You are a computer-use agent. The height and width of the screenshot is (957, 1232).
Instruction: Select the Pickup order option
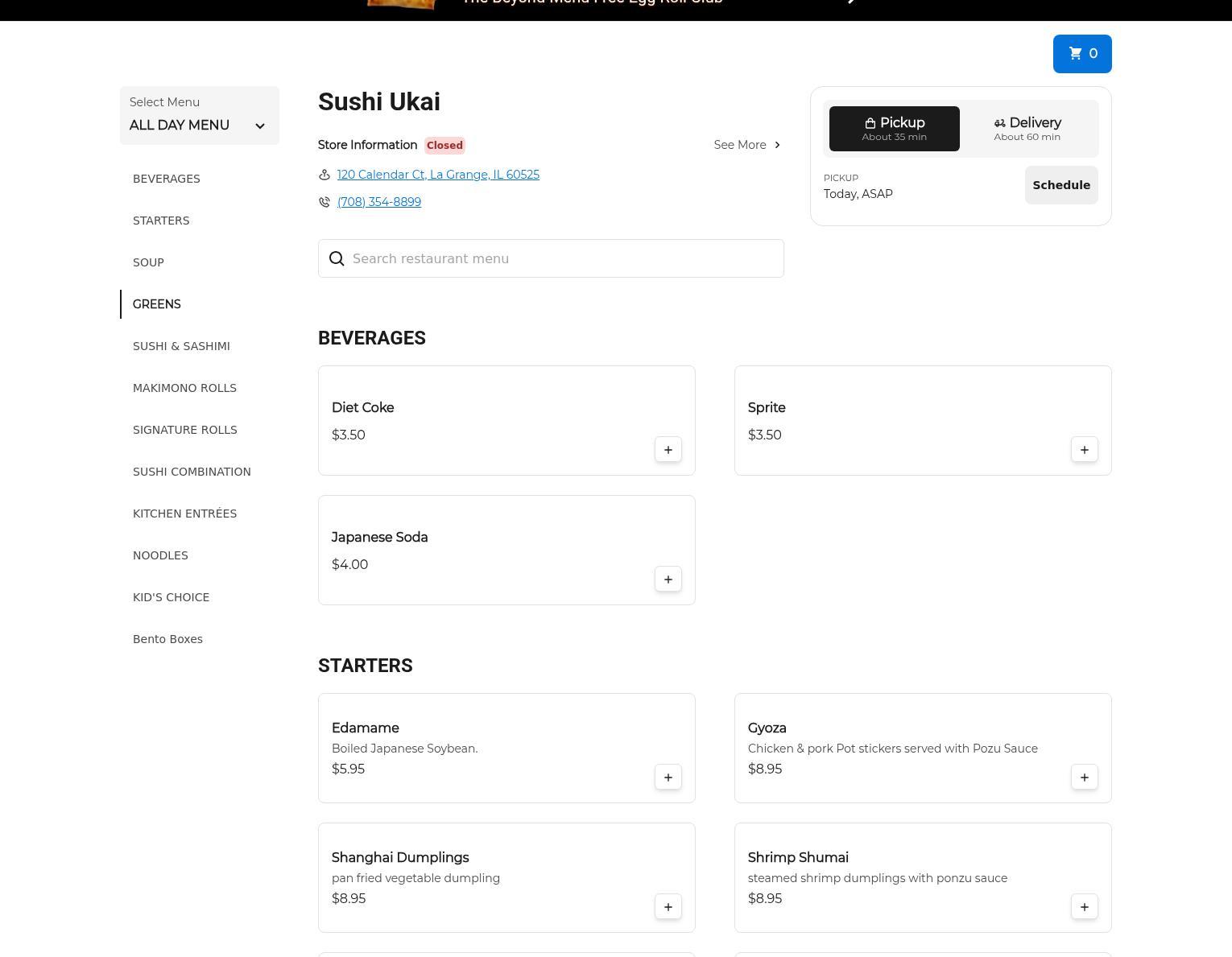894,129
